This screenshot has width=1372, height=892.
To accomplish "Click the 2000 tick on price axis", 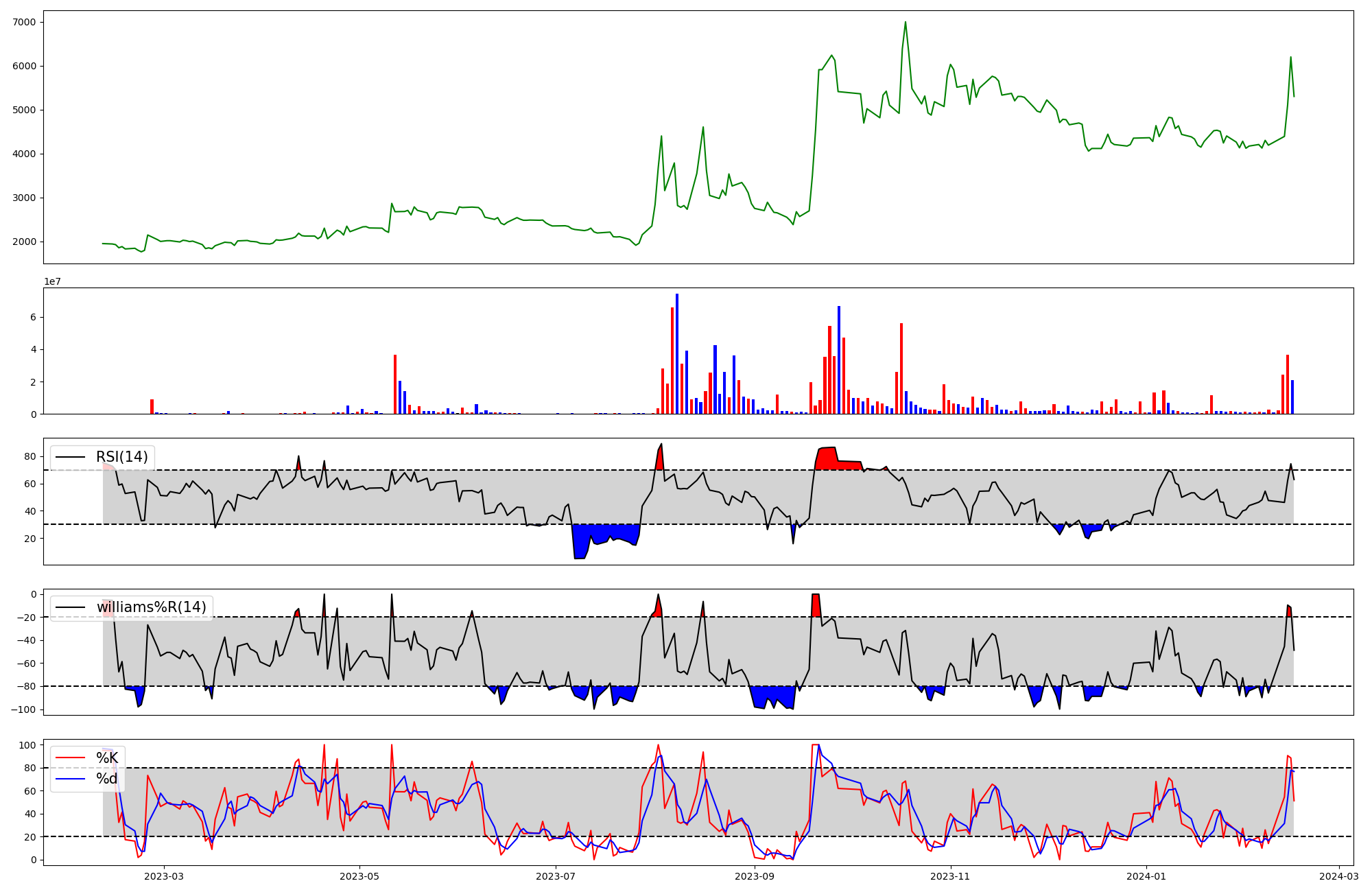I will 24,242.
